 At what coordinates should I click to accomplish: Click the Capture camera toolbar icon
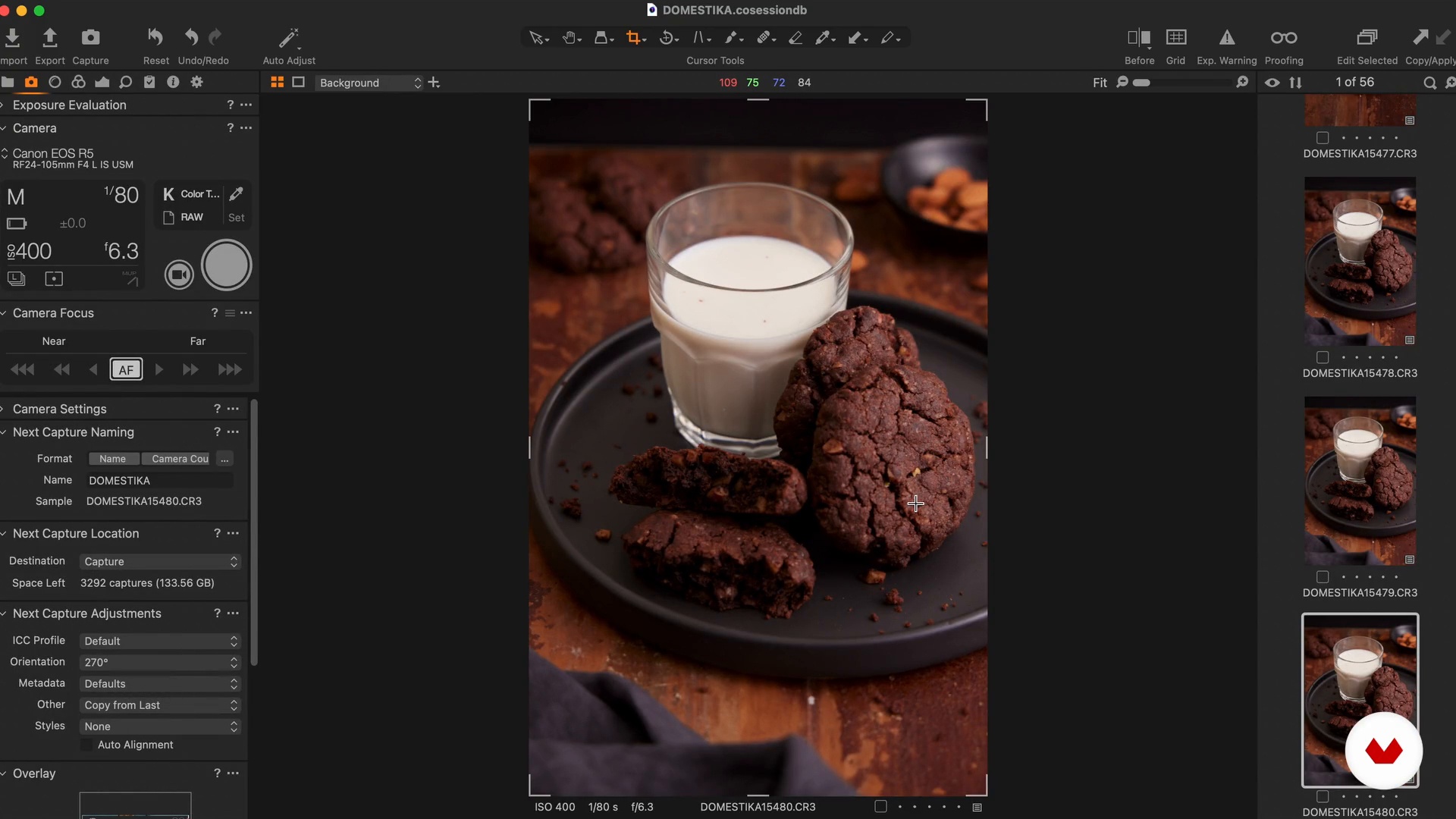point(90,37)
